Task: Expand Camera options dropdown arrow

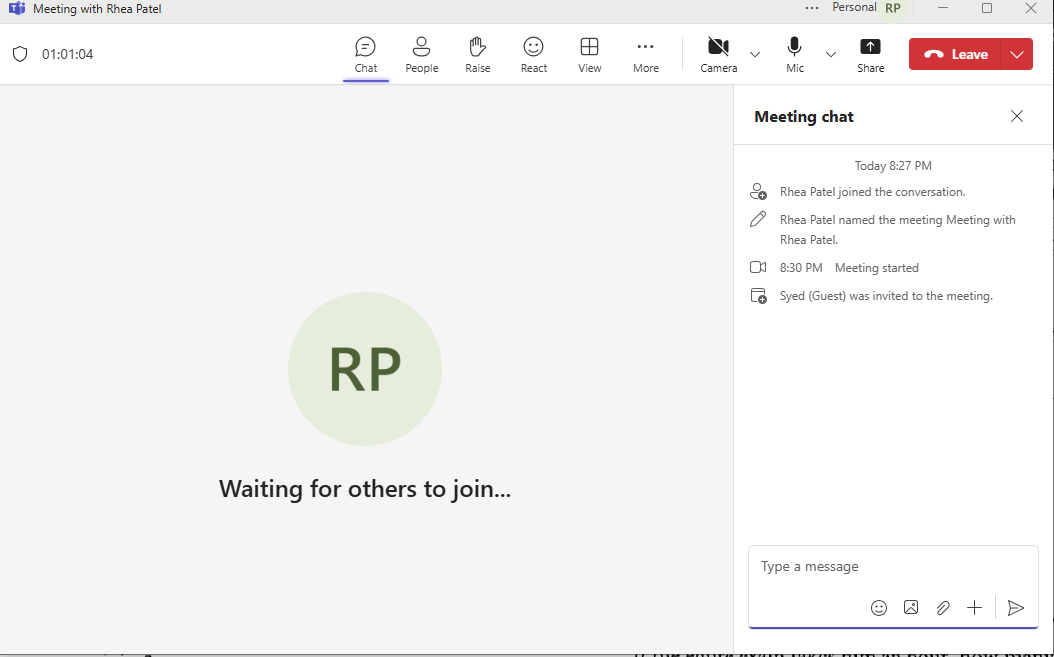Action: [755, 54]
